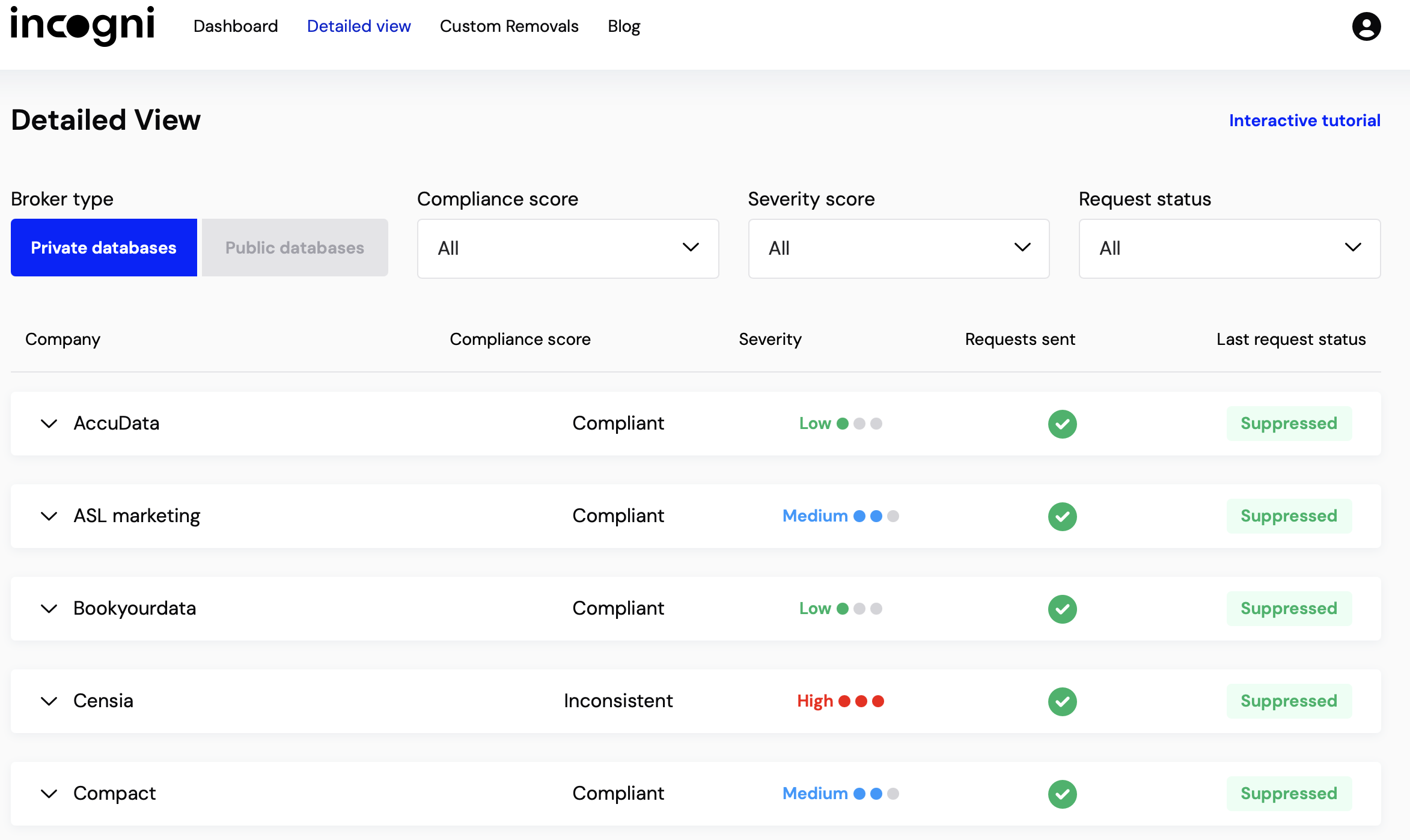Open the user account profile icon
Screen dimensions: 1410x840
pyautogui.click(x=1366, y=26)
